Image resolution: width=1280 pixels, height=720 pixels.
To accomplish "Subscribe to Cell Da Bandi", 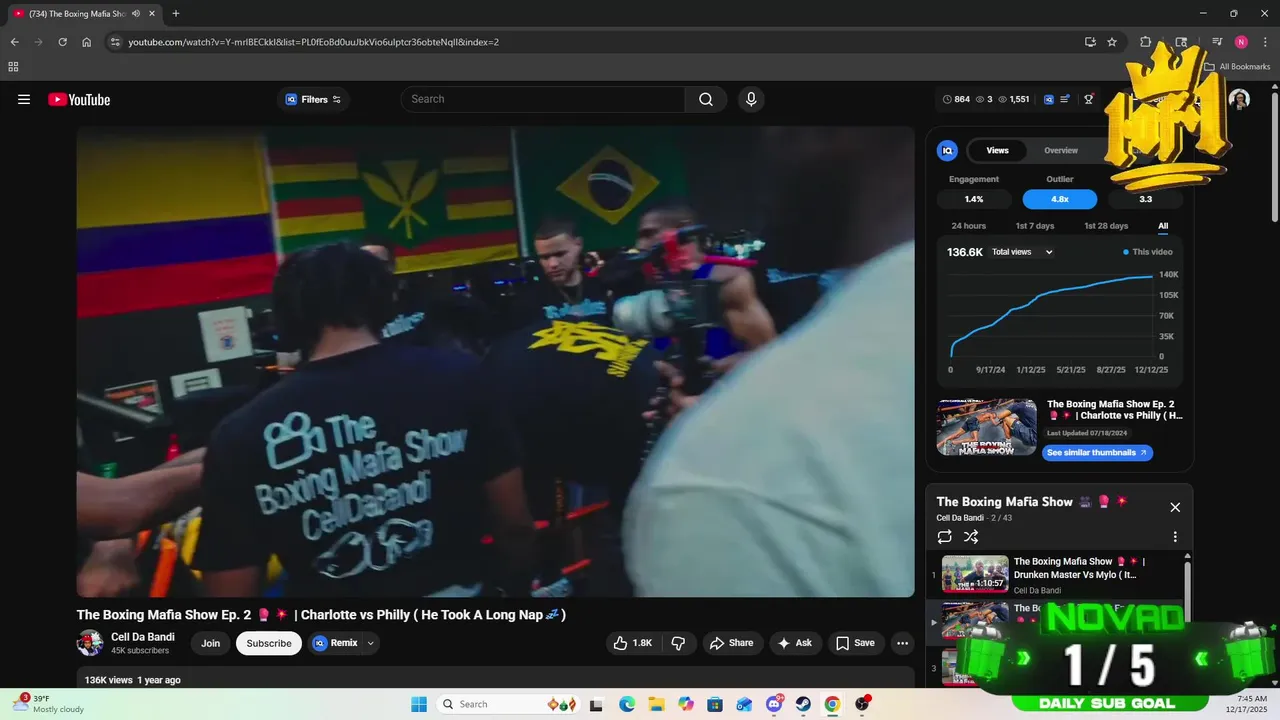I will 269,643.
